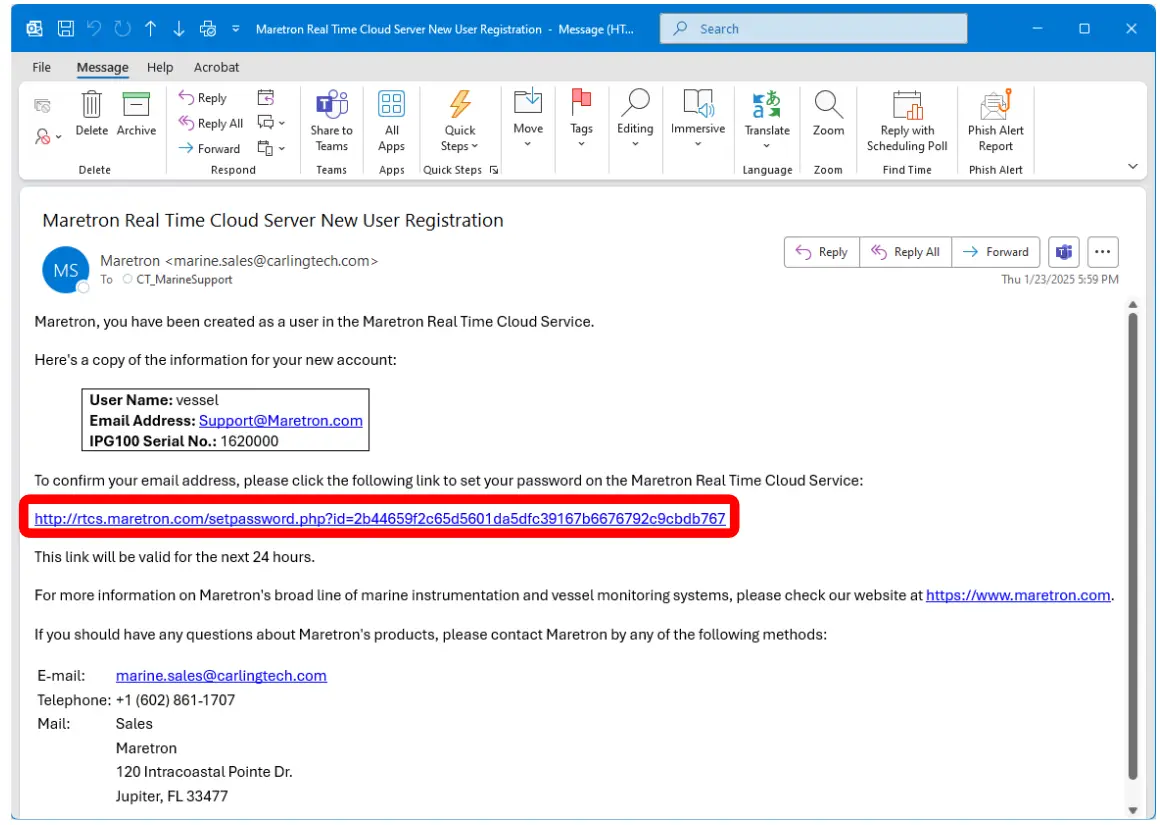
Task: Share the message to Teams
Action: pos(331,121)
